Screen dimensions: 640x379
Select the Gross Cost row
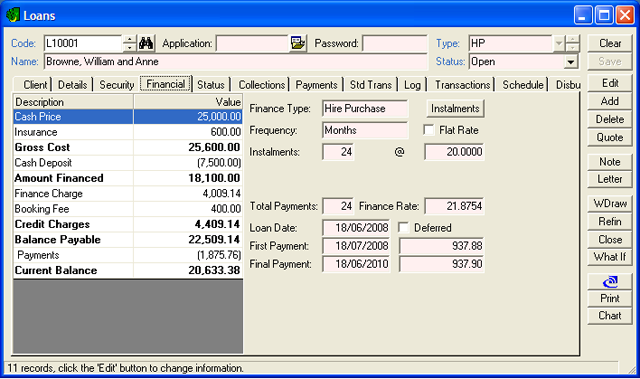(128, 147)
